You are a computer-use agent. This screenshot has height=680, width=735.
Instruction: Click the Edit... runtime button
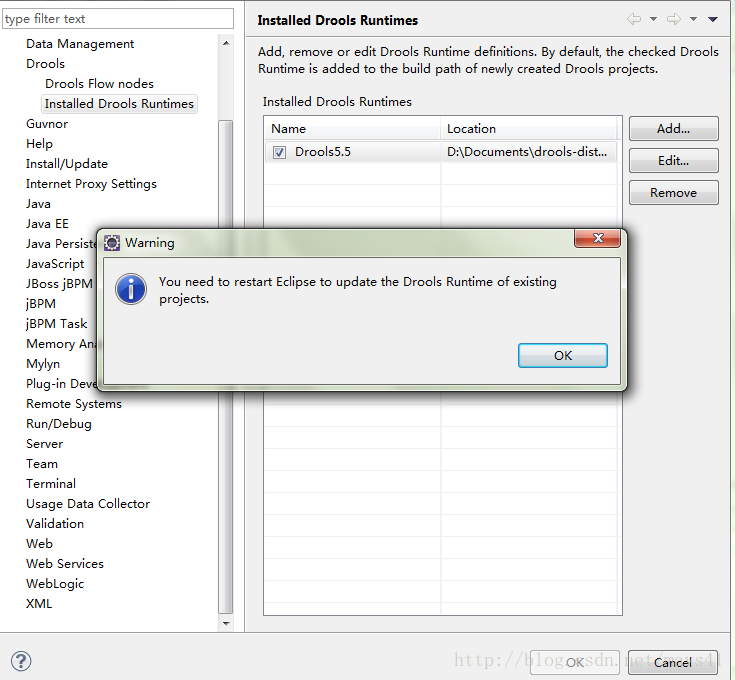point(674,161)
